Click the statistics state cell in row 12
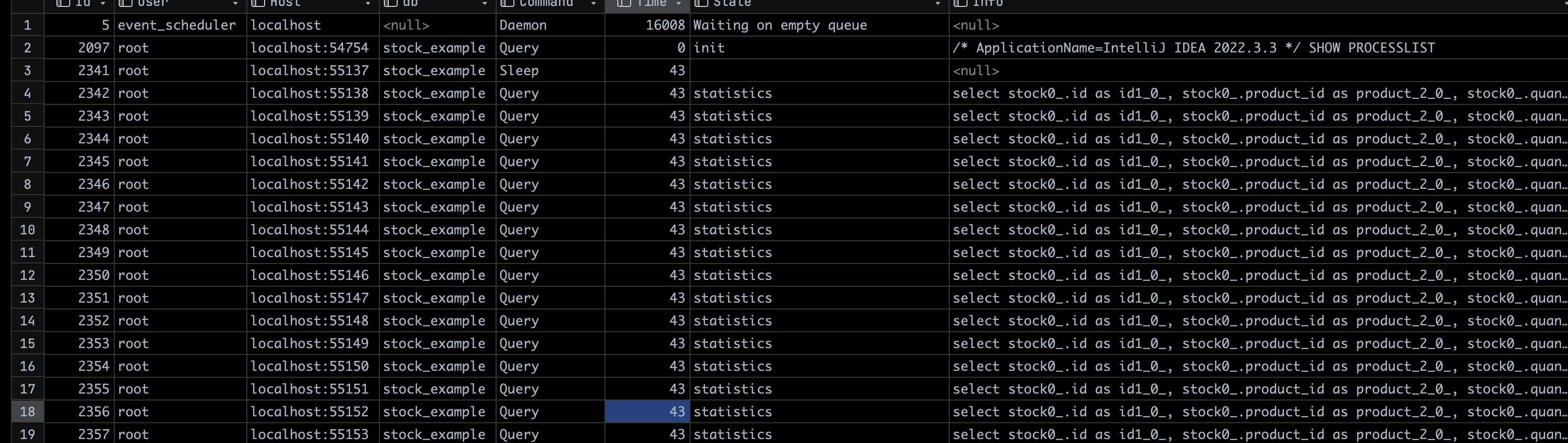This screenshot has height=443, width=1568. [819, 275]
